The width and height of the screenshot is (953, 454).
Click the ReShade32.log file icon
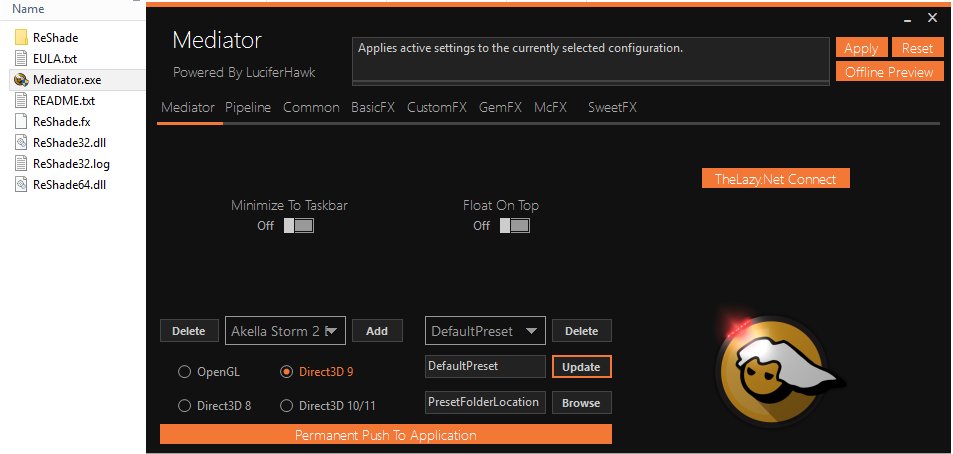tap(21, 163)
